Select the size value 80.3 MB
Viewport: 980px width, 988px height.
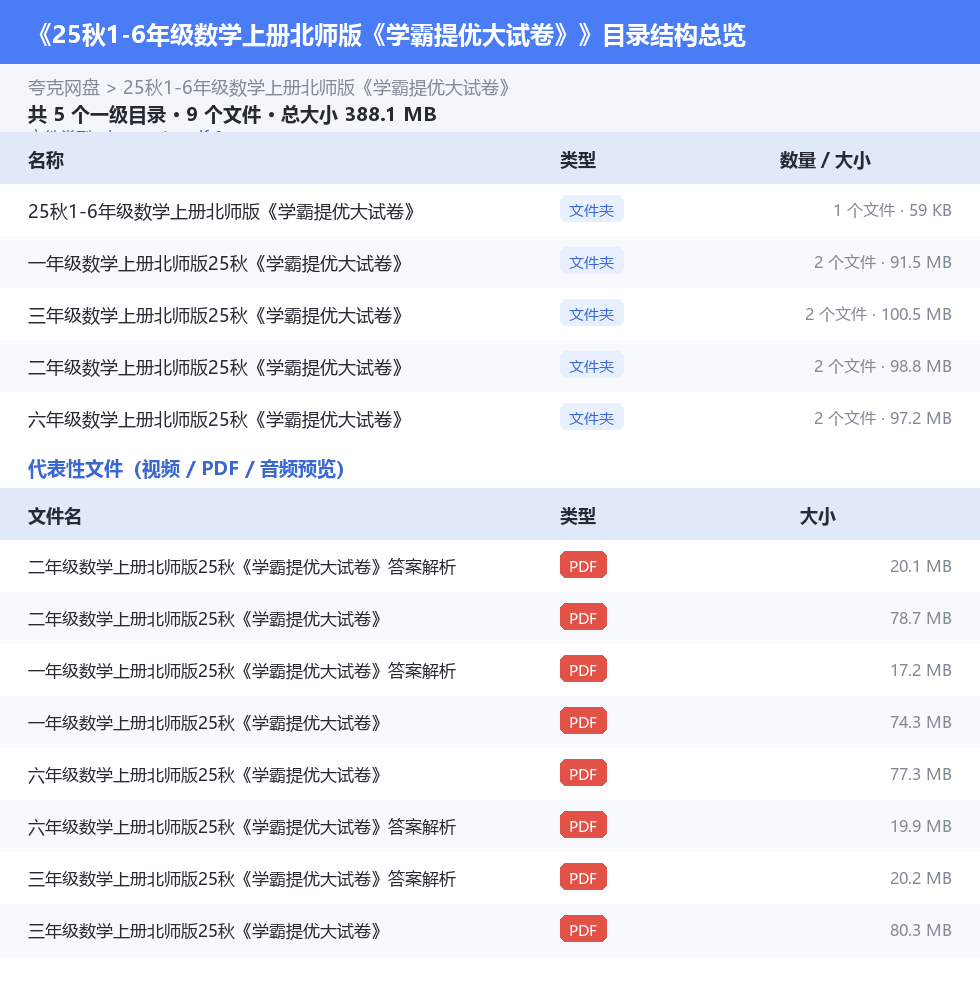[x=921, y=930]
